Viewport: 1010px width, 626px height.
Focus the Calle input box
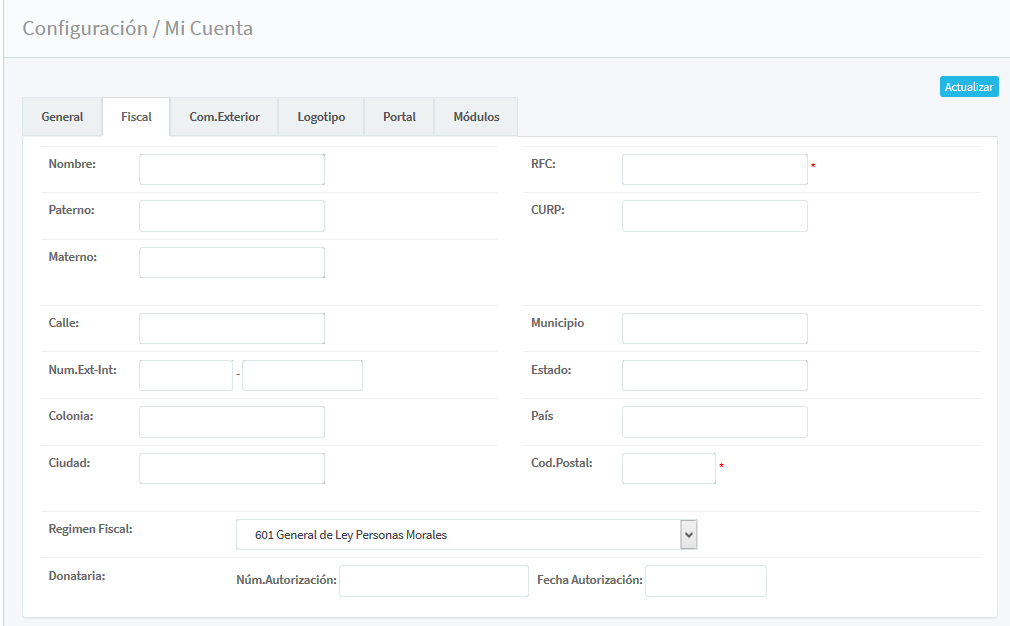click(232, 328)
